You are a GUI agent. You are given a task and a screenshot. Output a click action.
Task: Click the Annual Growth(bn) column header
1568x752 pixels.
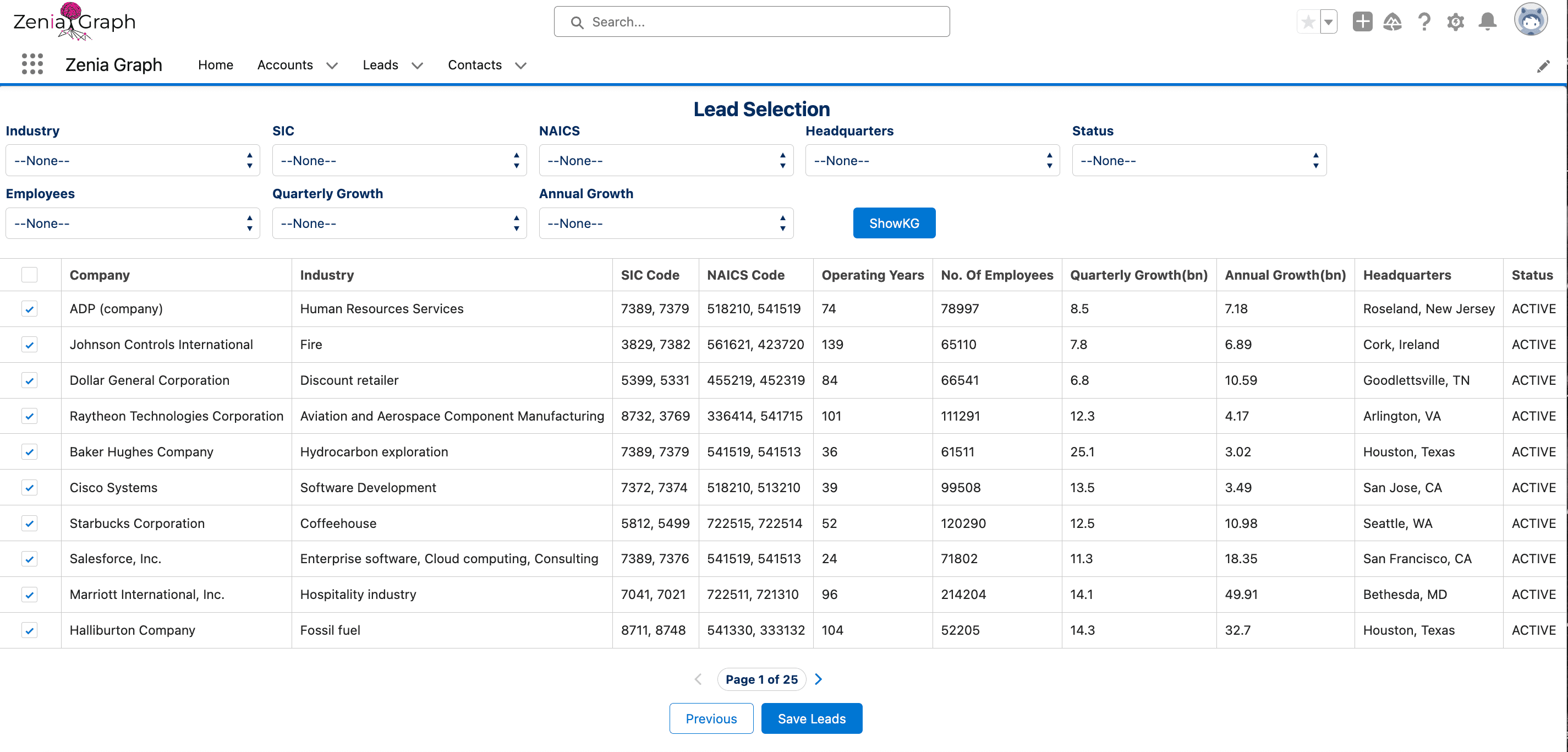pyautogui.click(x=1286, y=275)
